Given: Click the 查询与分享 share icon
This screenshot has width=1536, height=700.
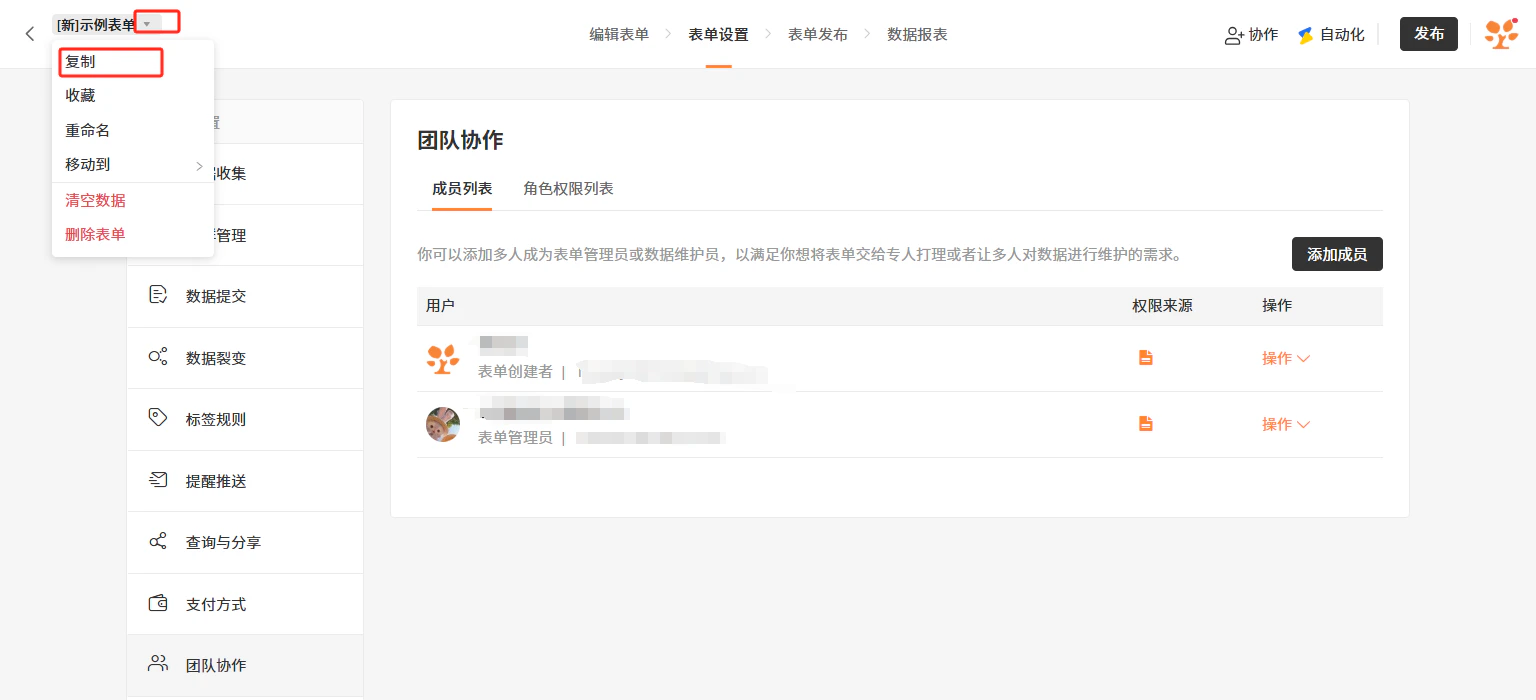Looking at the screenshot, I should (x=158, y=541).
